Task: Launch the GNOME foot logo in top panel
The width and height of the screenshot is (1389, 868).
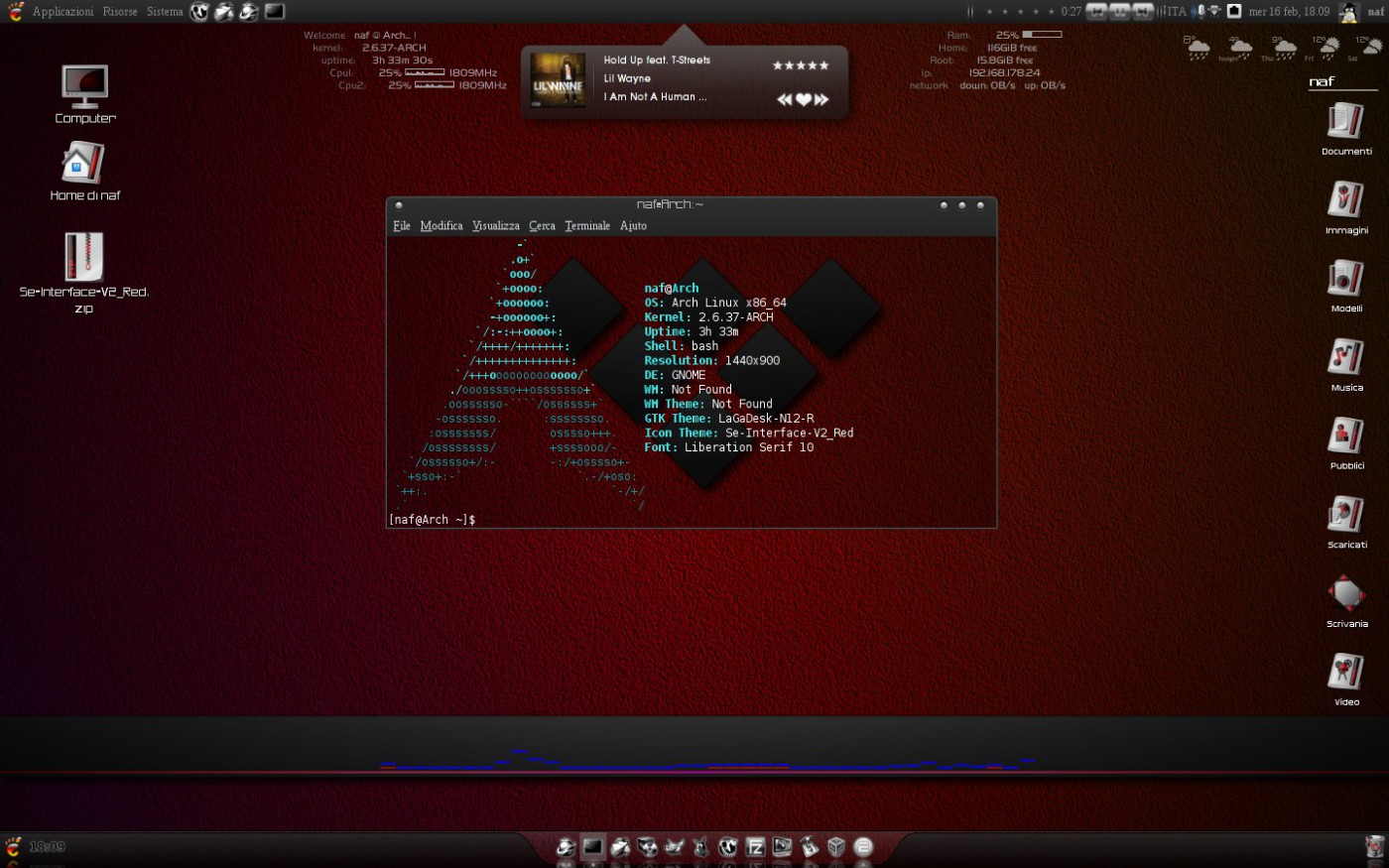Action: [x=15, y=12]
